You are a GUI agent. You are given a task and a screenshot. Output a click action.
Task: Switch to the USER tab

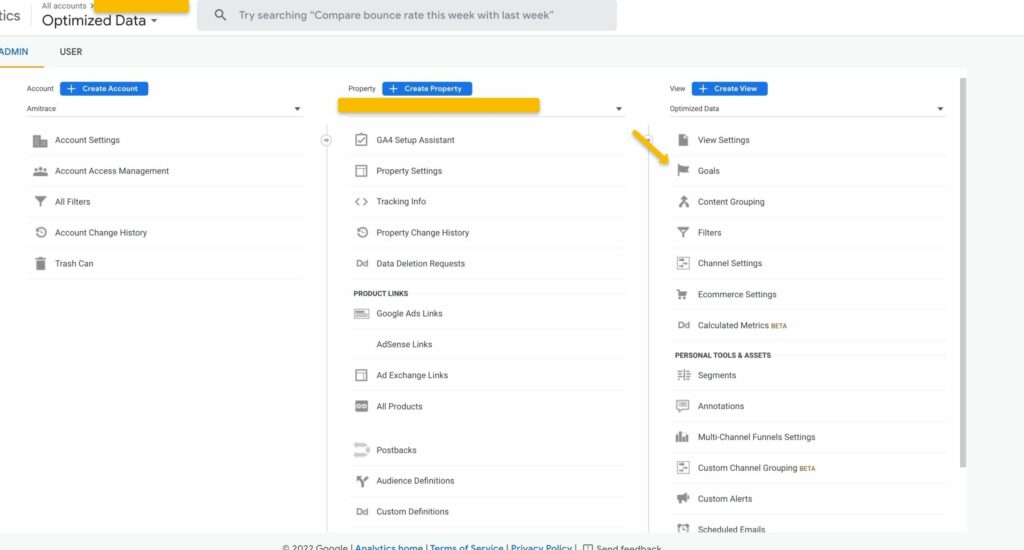click(71, 52)
